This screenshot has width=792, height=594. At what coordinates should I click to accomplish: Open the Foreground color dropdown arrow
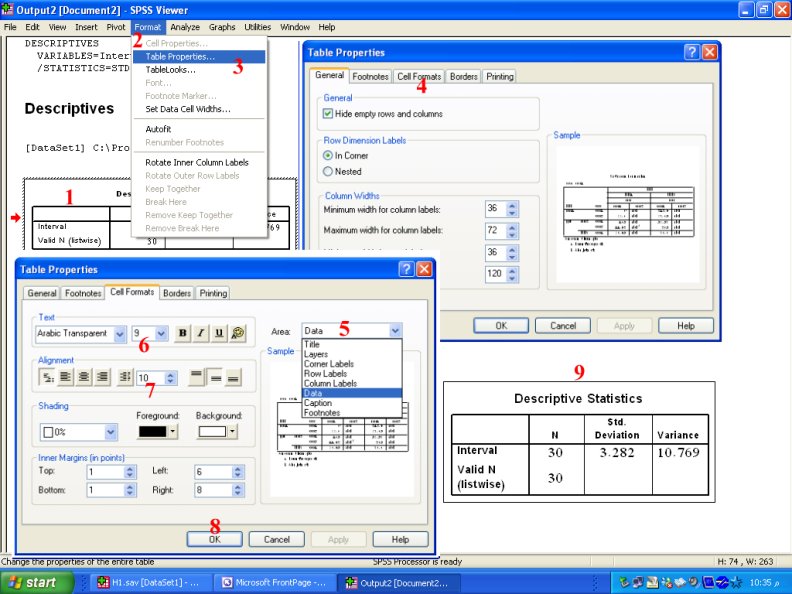173,431
